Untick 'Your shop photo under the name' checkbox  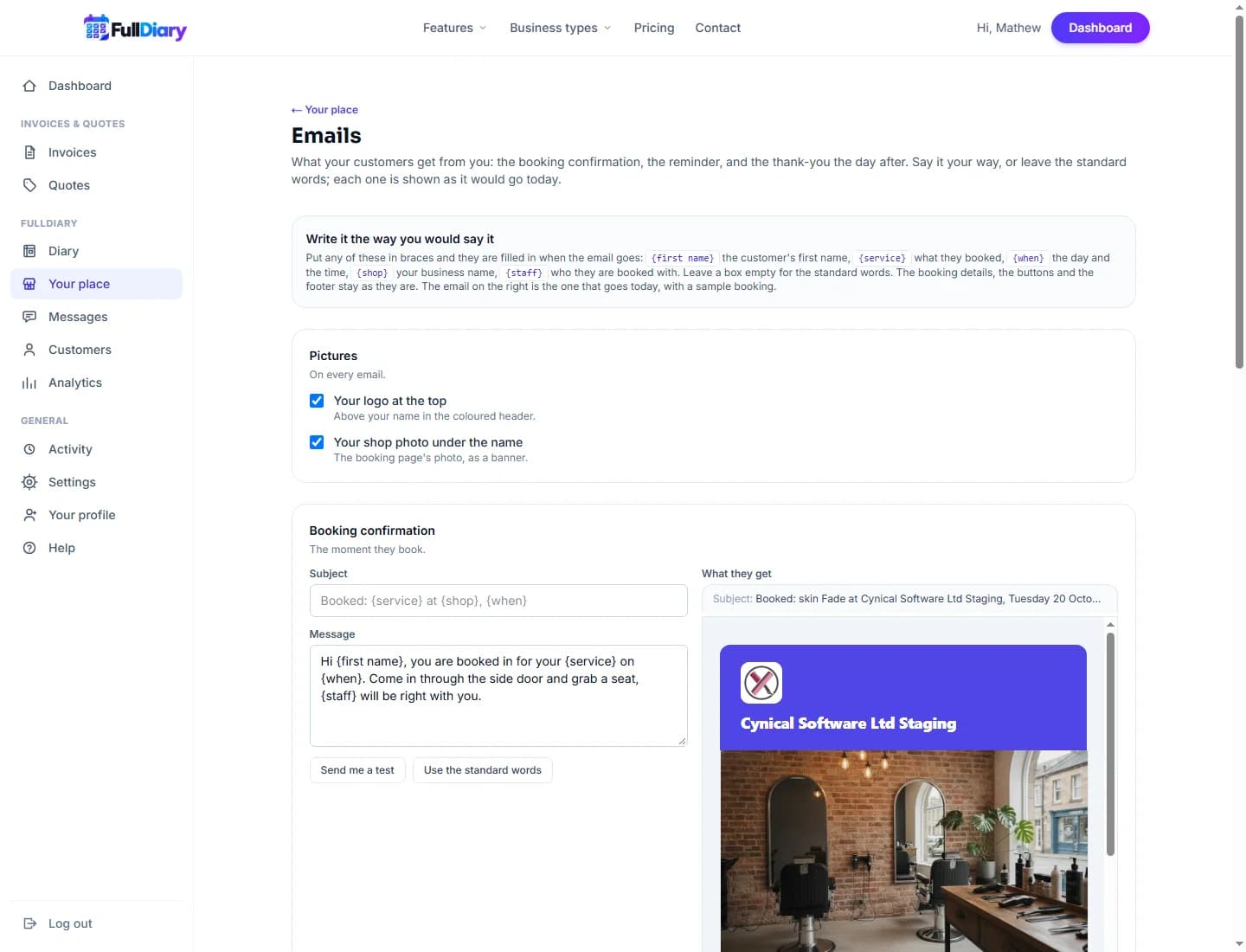(x=317, y=442)
